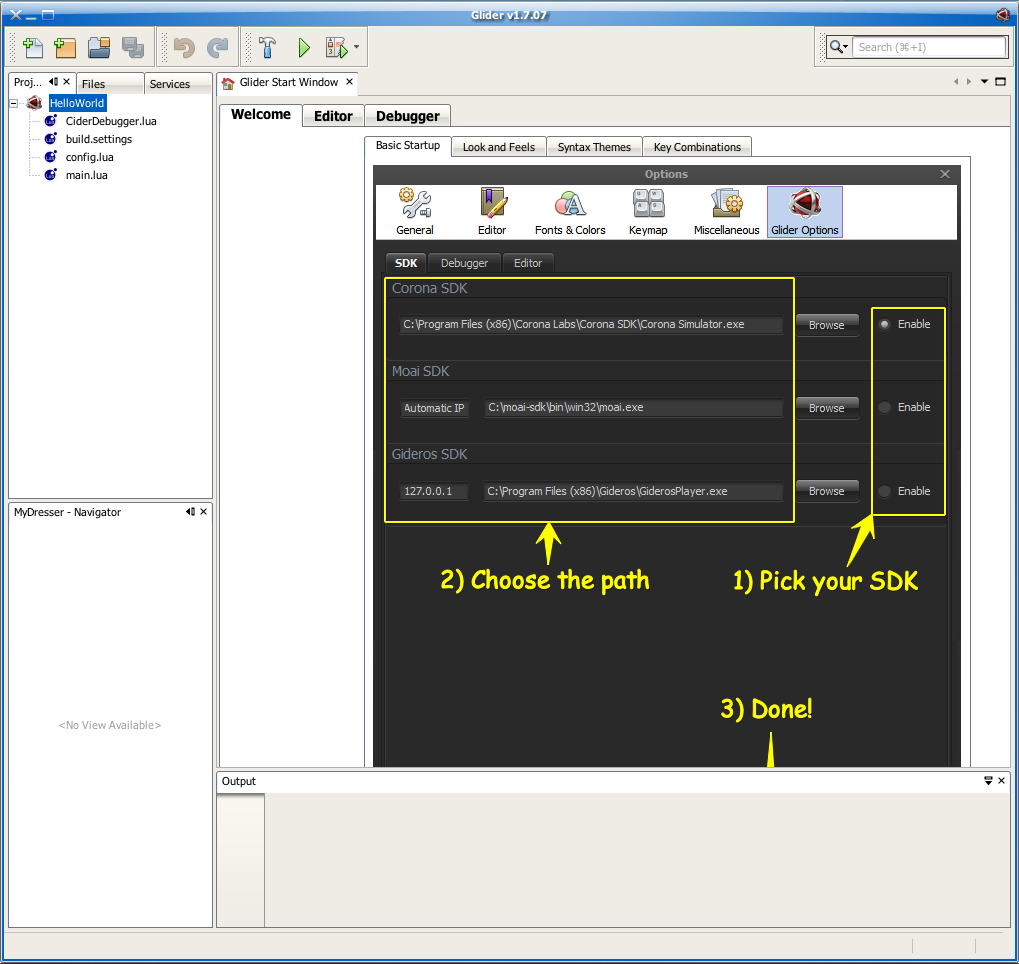Browse for the Gideros SDK path
The image size is (1019, 964).
(826, 491)
